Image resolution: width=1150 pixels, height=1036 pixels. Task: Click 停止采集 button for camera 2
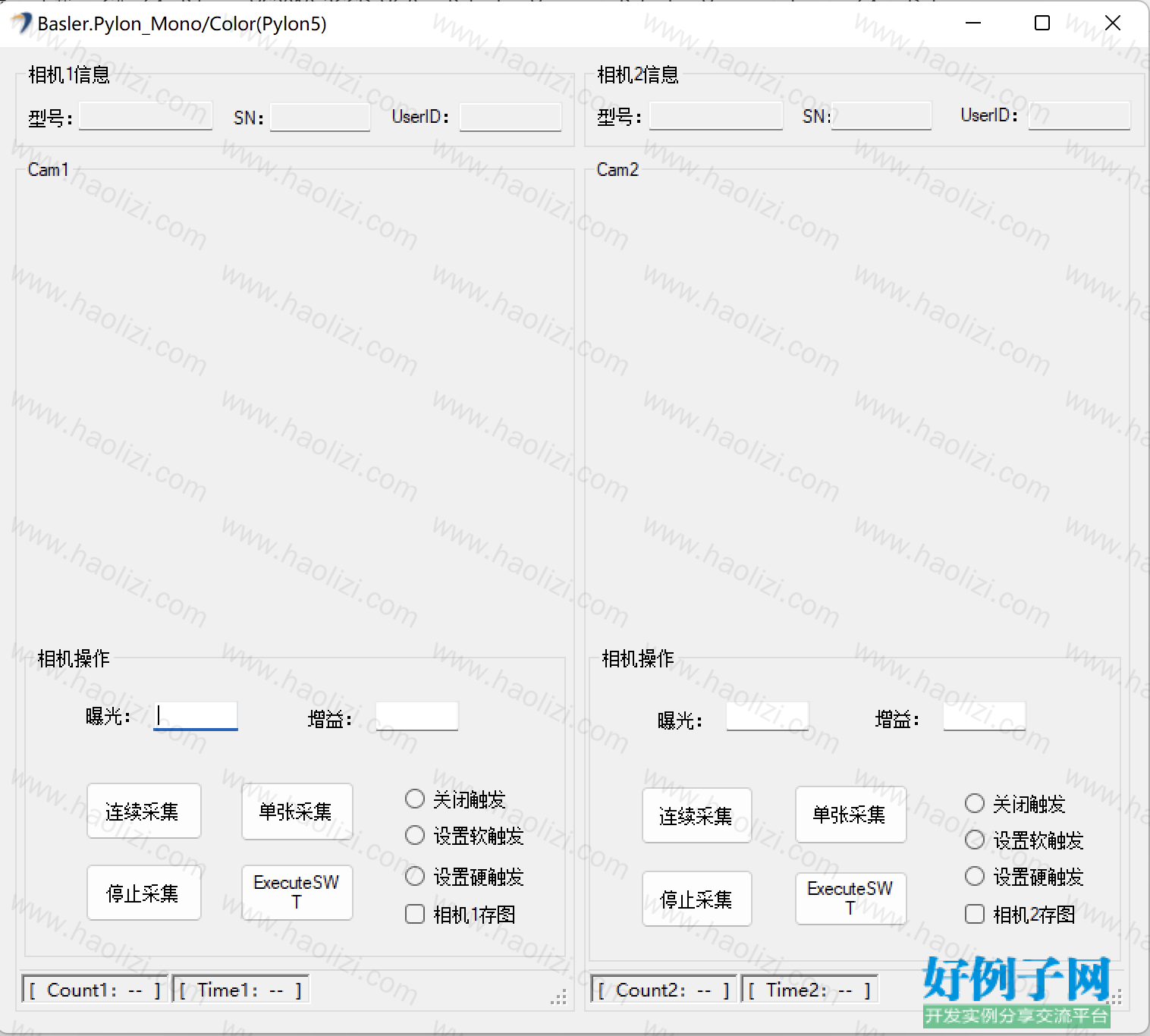[x=697, y=899]
